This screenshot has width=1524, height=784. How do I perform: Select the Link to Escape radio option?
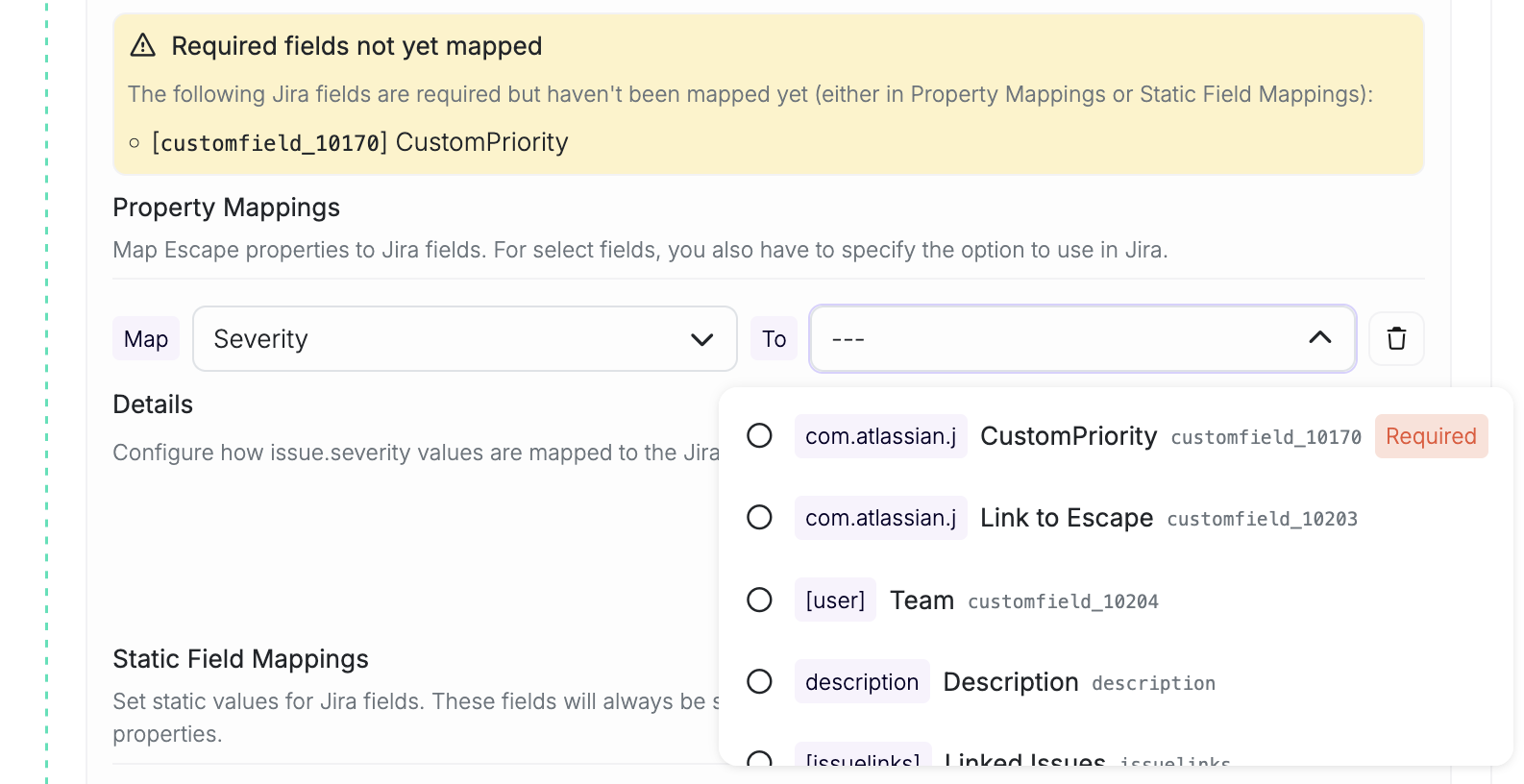(759, 517)
